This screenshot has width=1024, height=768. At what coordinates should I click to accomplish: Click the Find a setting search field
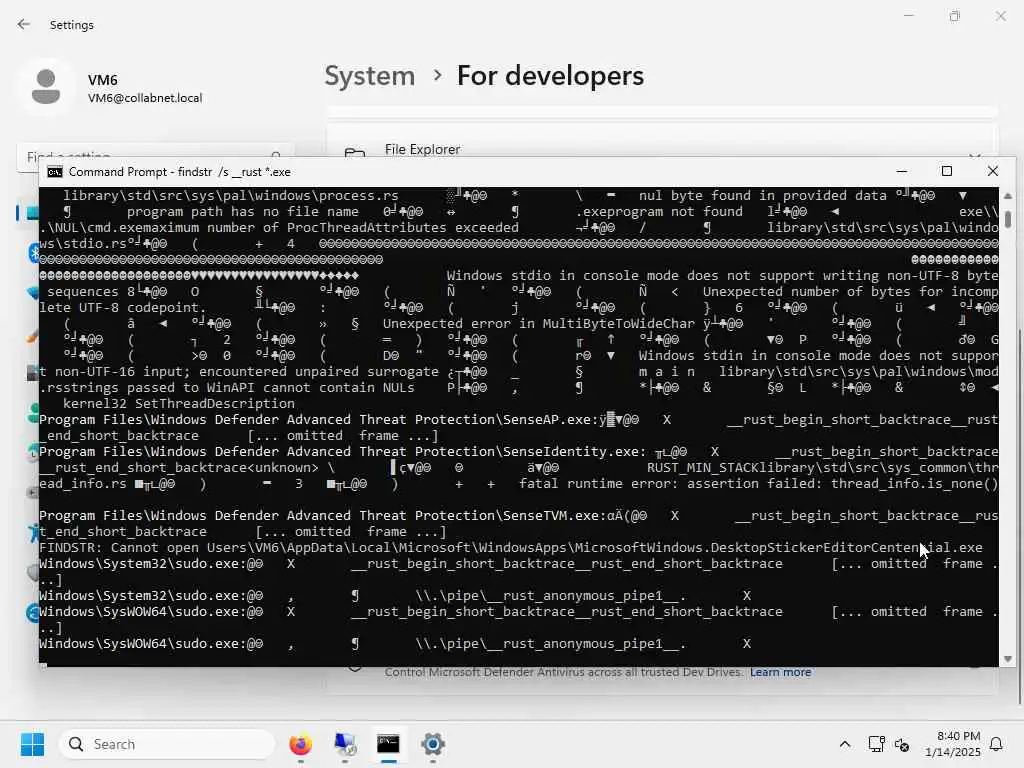[155, 156]
